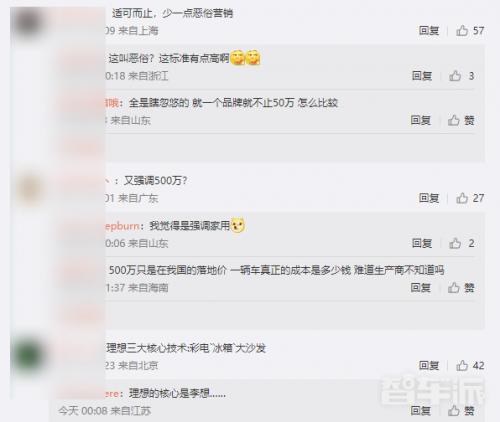Reply to 我觉得是强调家用 comment
Screen dimensions: 500x422
422,243
